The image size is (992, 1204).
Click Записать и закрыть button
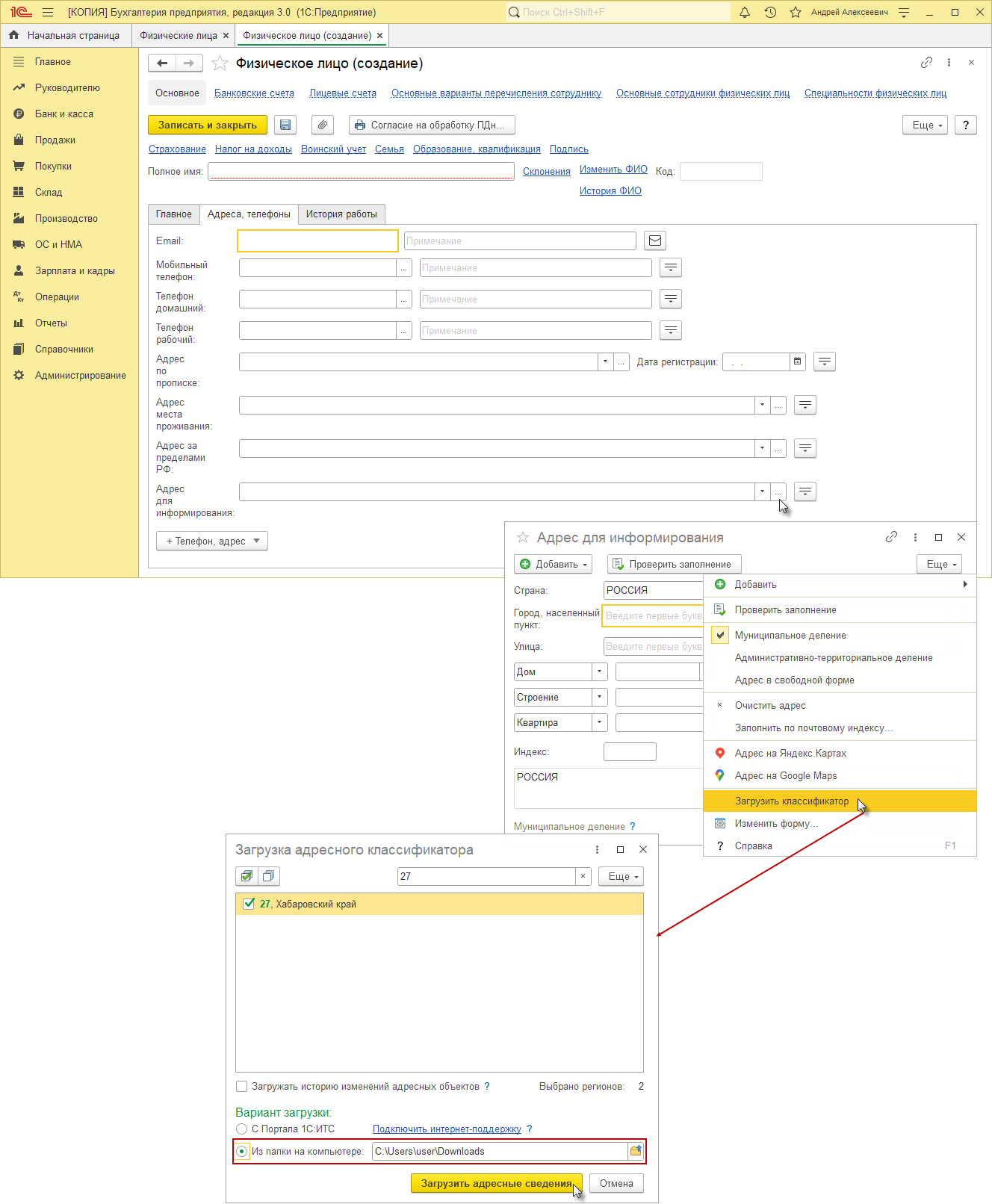point(208,125)
